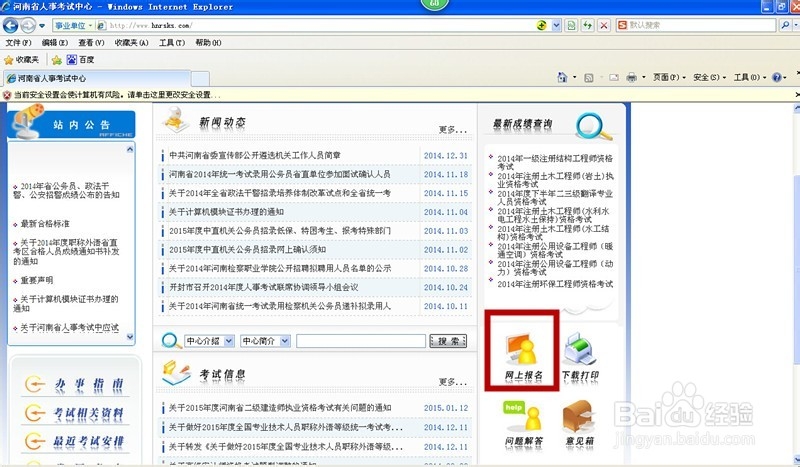Expand the 工具(O) command bar dropdown

(749, 78)
